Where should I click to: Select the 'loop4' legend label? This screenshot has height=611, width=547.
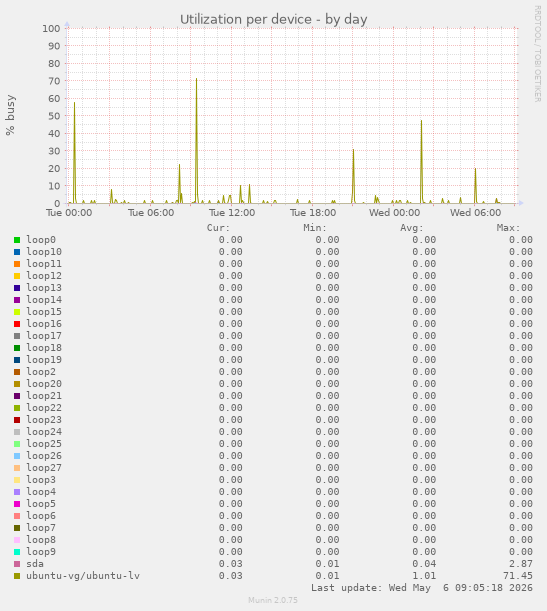point(41,492)
